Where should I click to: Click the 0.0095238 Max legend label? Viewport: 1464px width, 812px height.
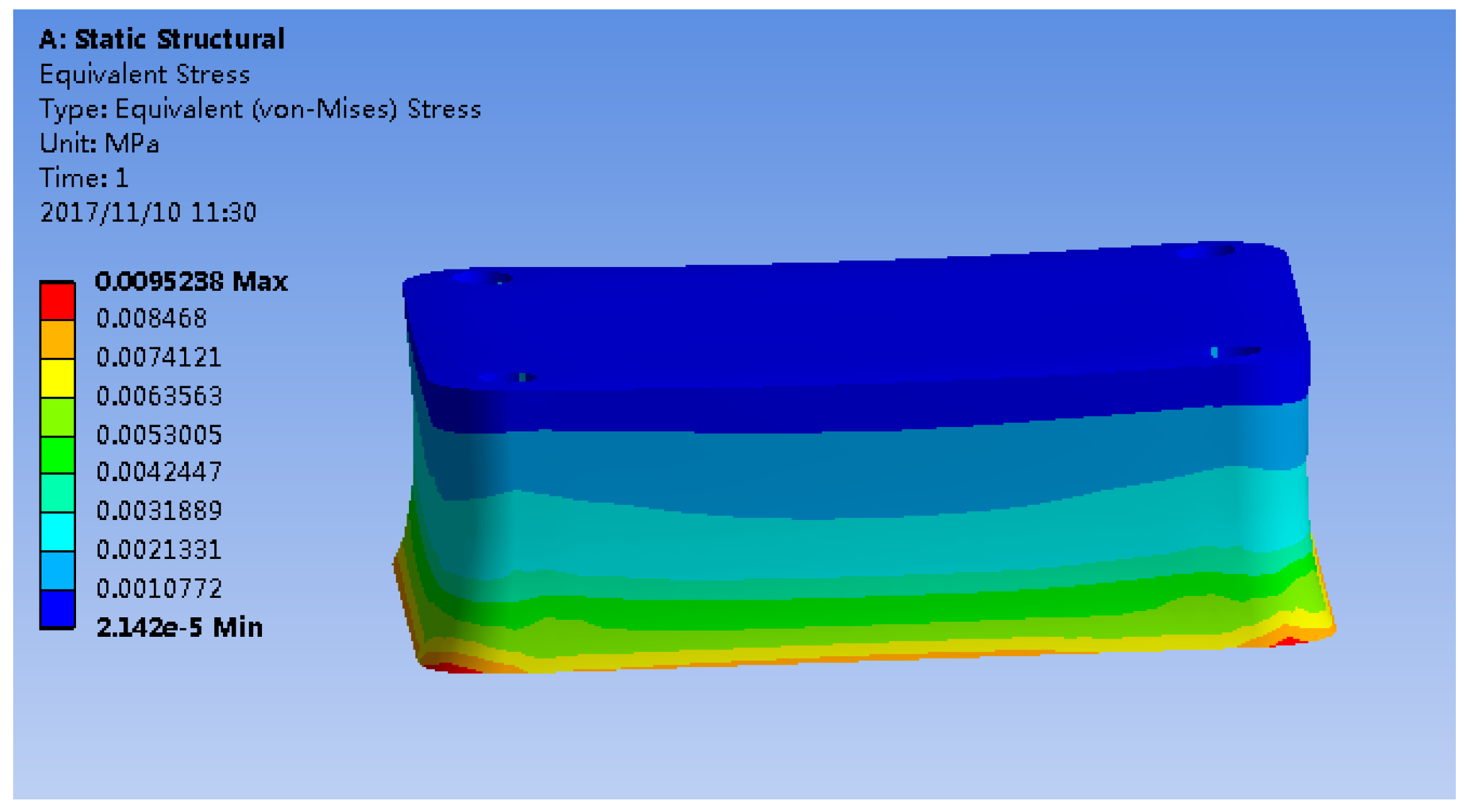click(191, 281)
